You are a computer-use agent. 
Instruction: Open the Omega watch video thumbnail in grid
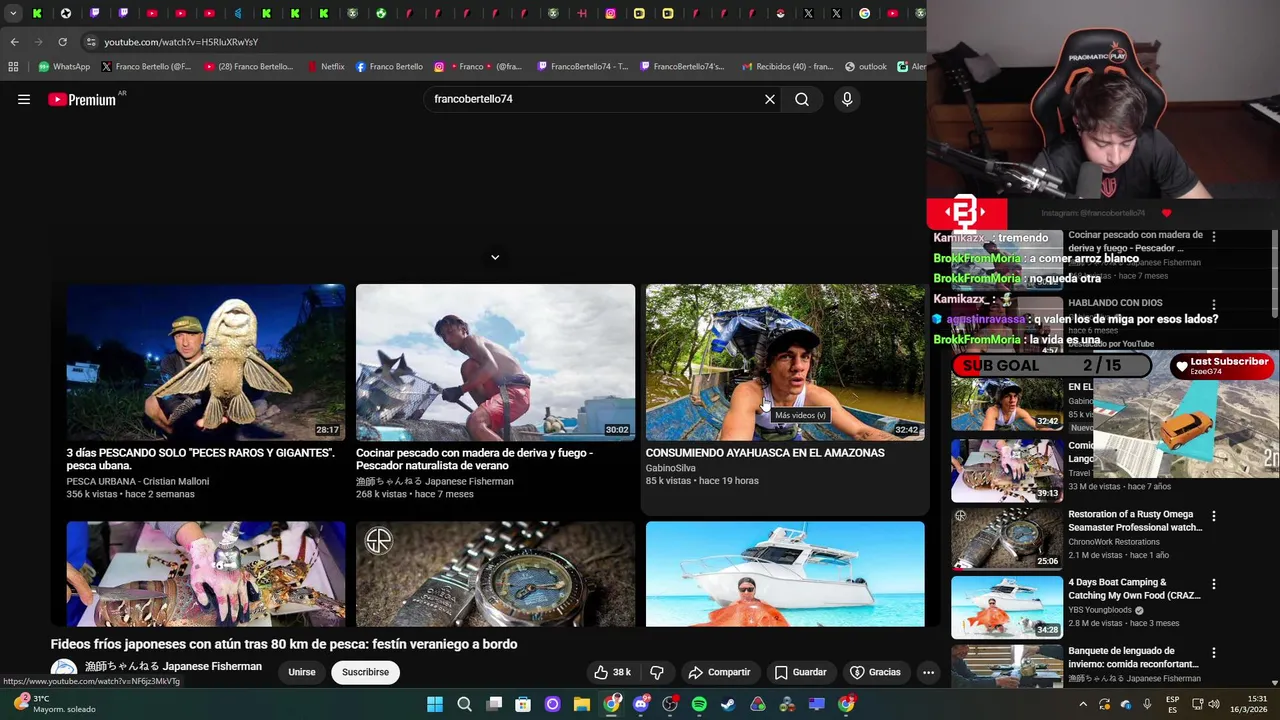pos(495,574)
